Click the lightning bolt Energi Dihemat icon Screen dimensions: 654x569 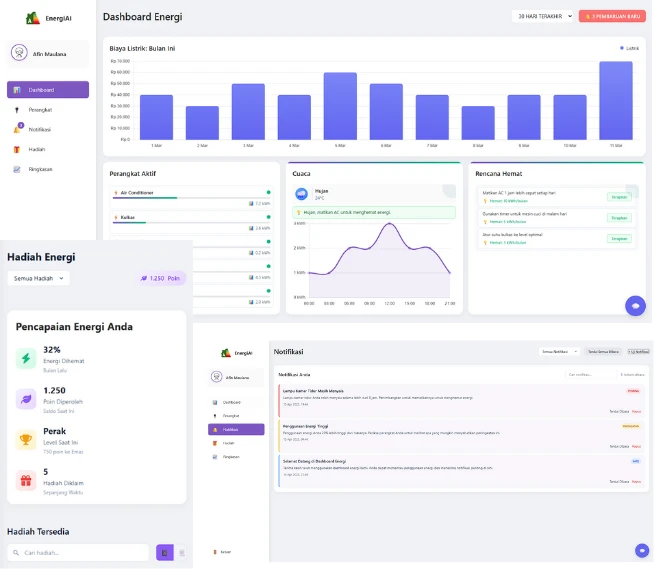26,358
